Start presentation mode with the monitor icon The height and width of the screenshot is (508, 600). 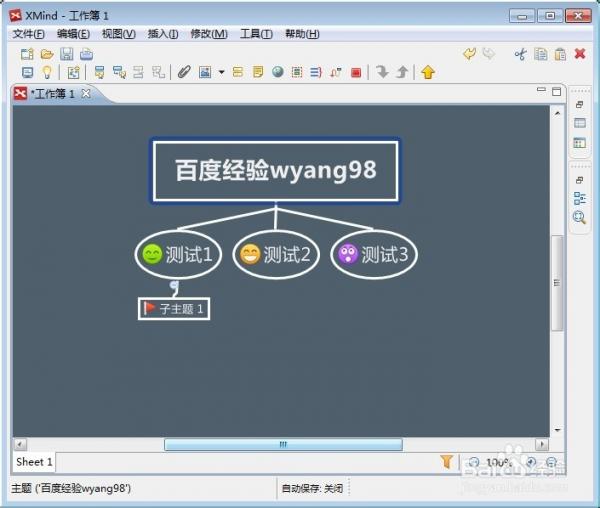click(28, 72)
